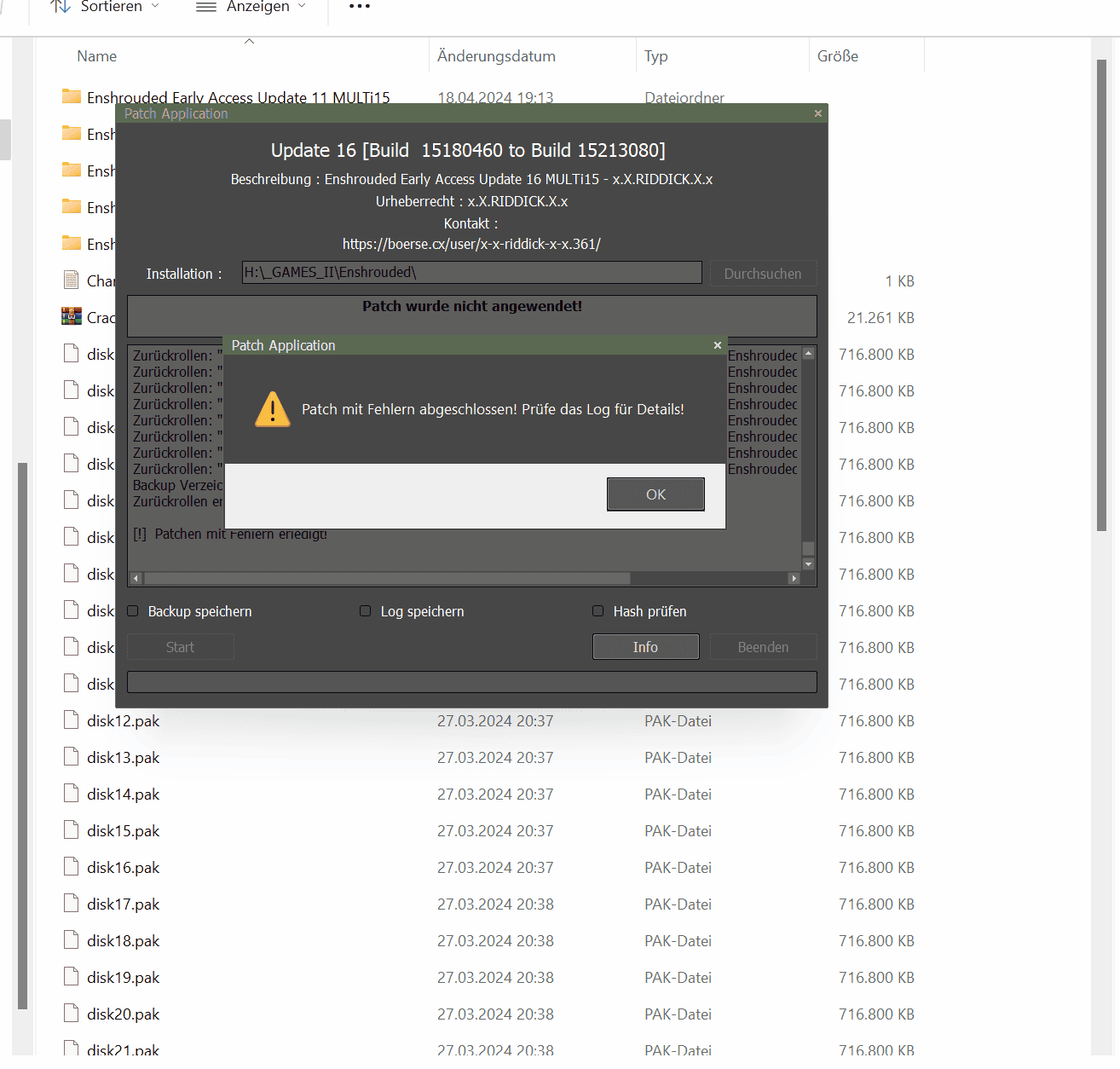Click the Explorer file list vertical scrollbar

point(1101,295)
